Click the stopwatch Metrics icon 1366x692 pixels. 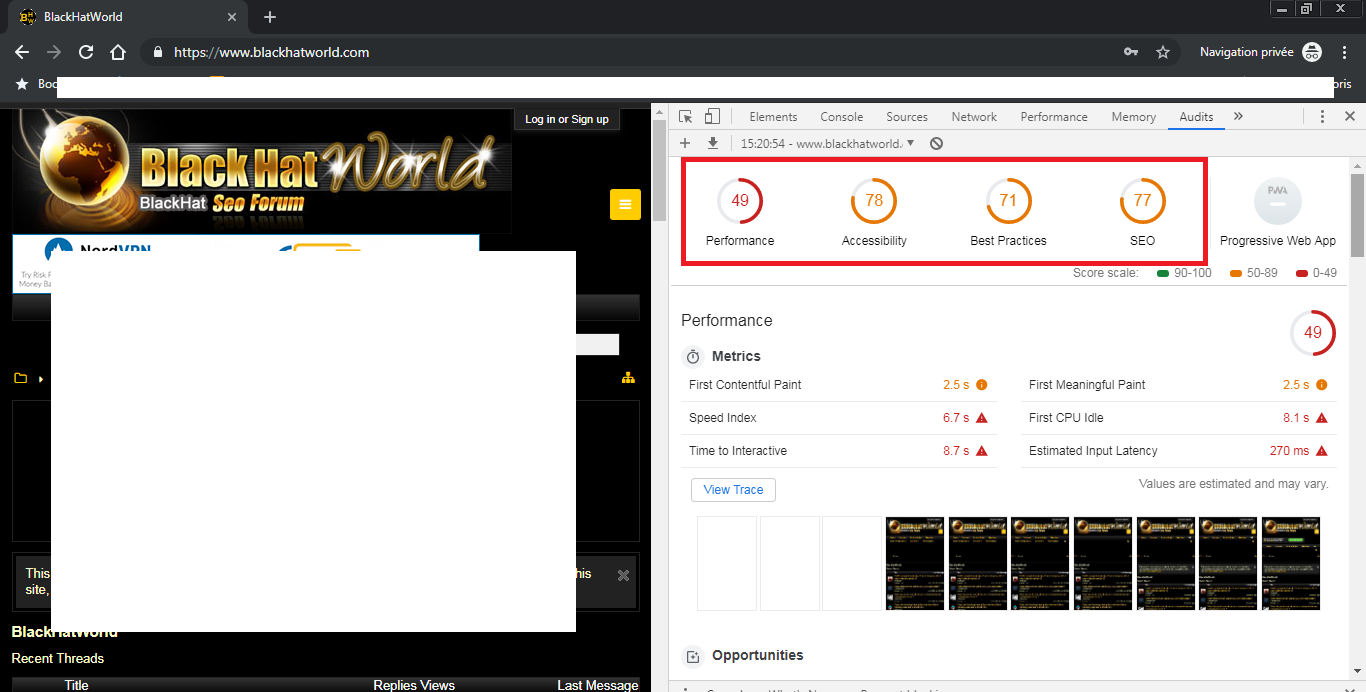(693, 357)
